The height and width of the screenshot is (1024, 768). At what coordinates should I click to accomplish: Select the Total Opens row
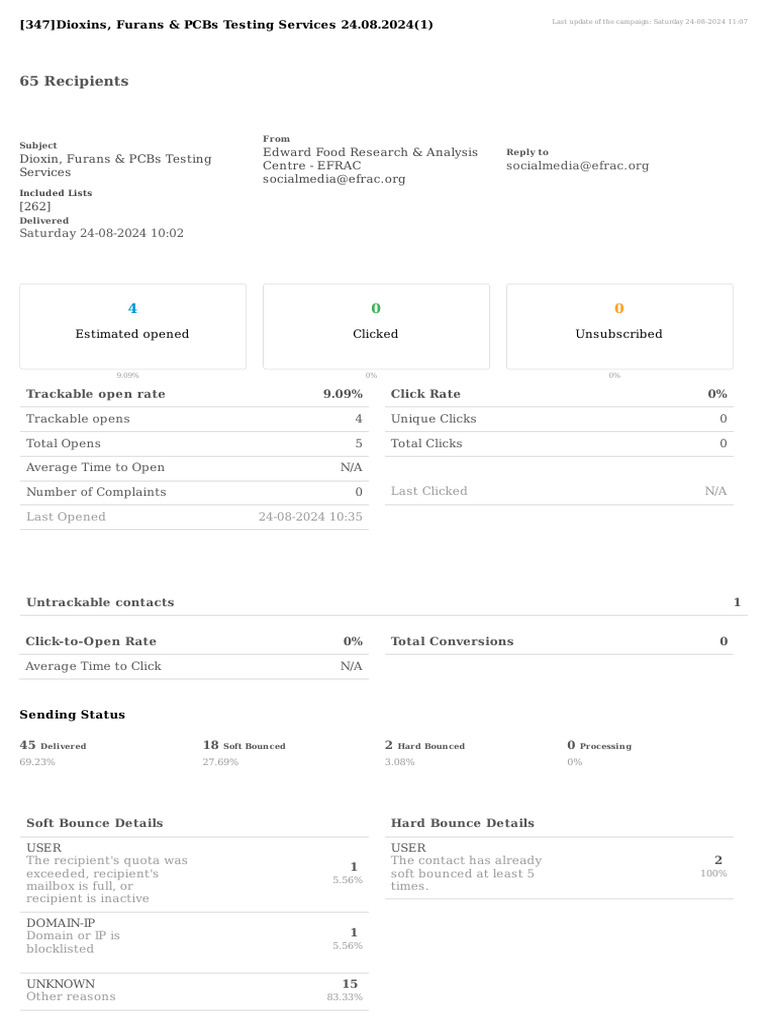(194, 443)
